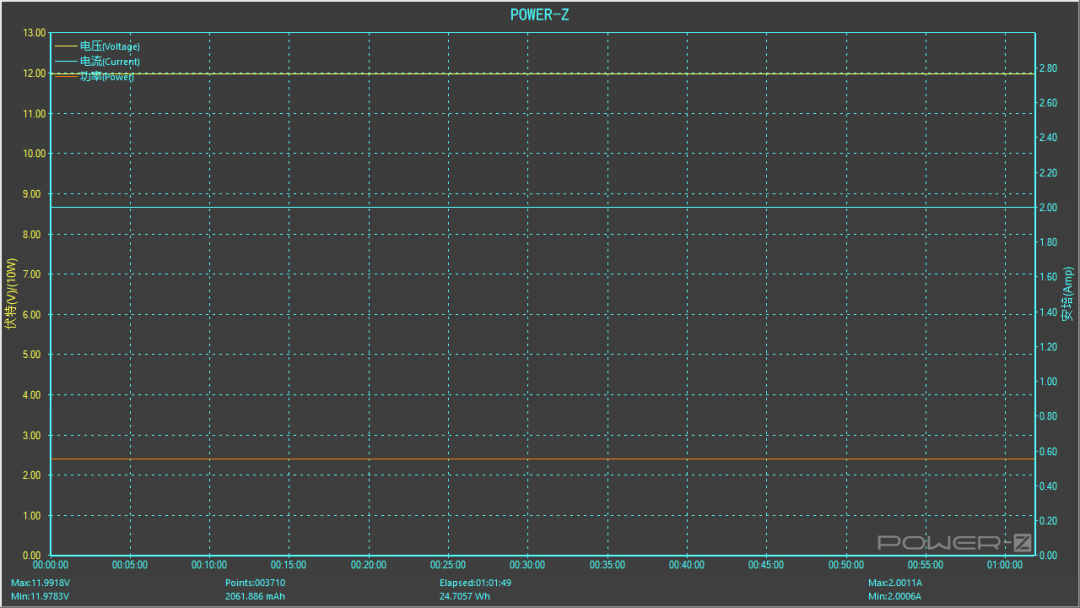Click the 00:45:00 time axis label
1080x608 pixels.
pos(766,565)
